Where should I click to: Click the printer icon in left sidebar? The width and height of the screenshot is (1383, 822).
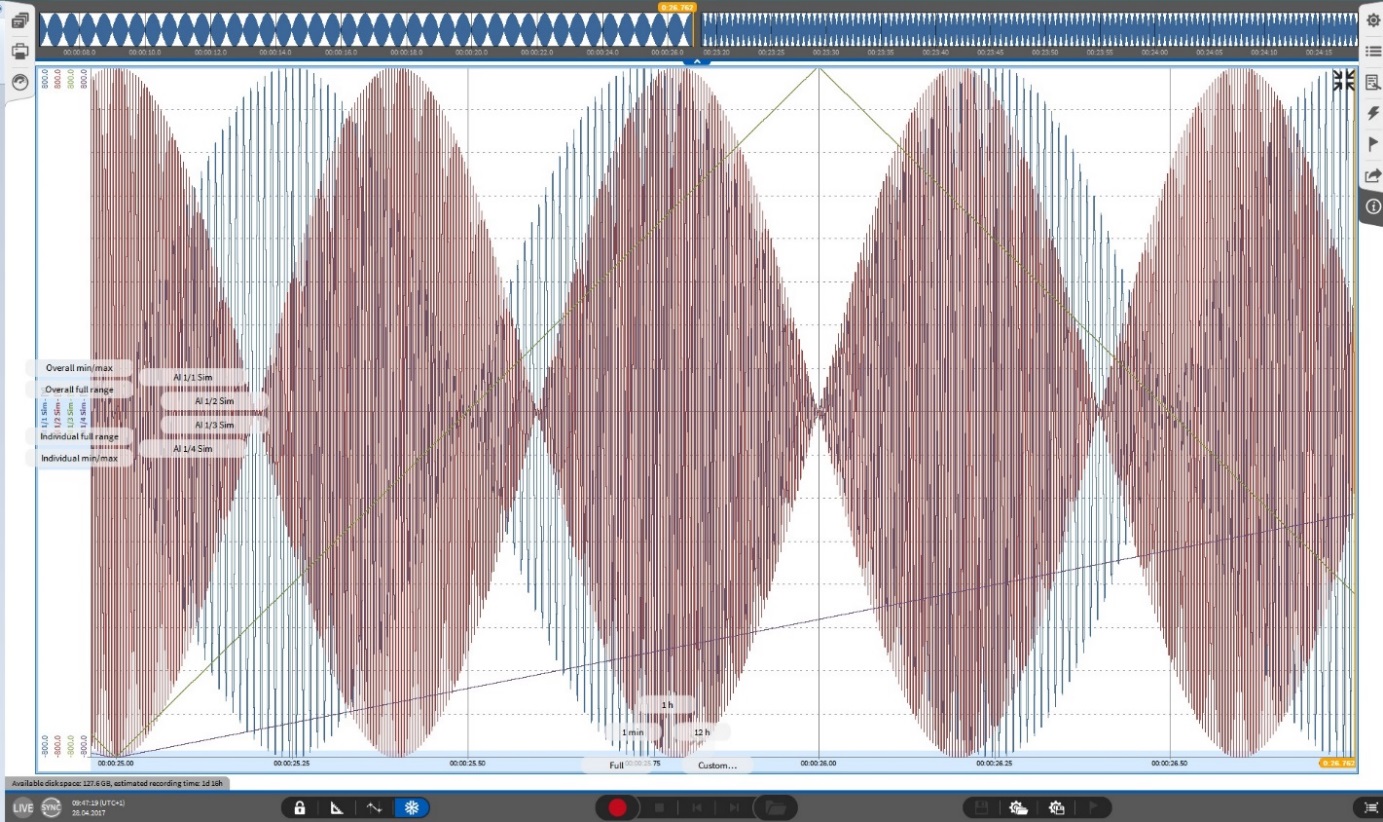coord(19,51)
